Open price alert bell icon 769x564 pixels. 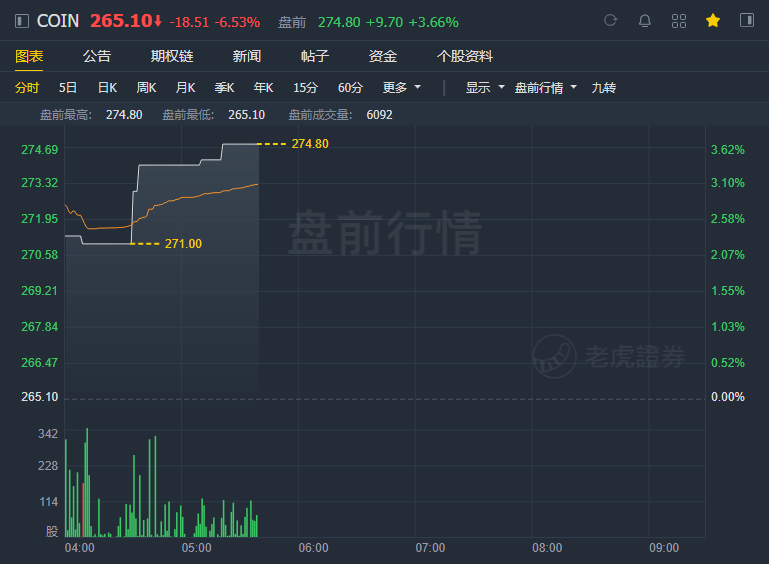[x=644, y=21]
